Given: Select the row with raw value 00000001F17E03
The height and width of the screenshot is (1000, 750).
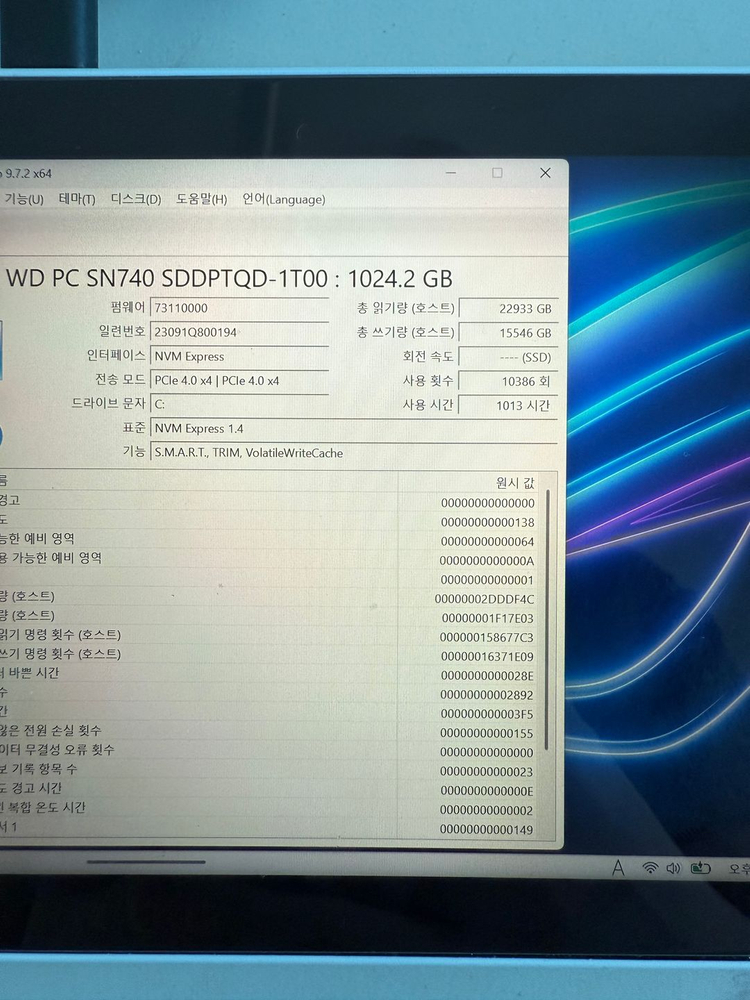Looking at the screenshot, I should click(x=270, y=618).
